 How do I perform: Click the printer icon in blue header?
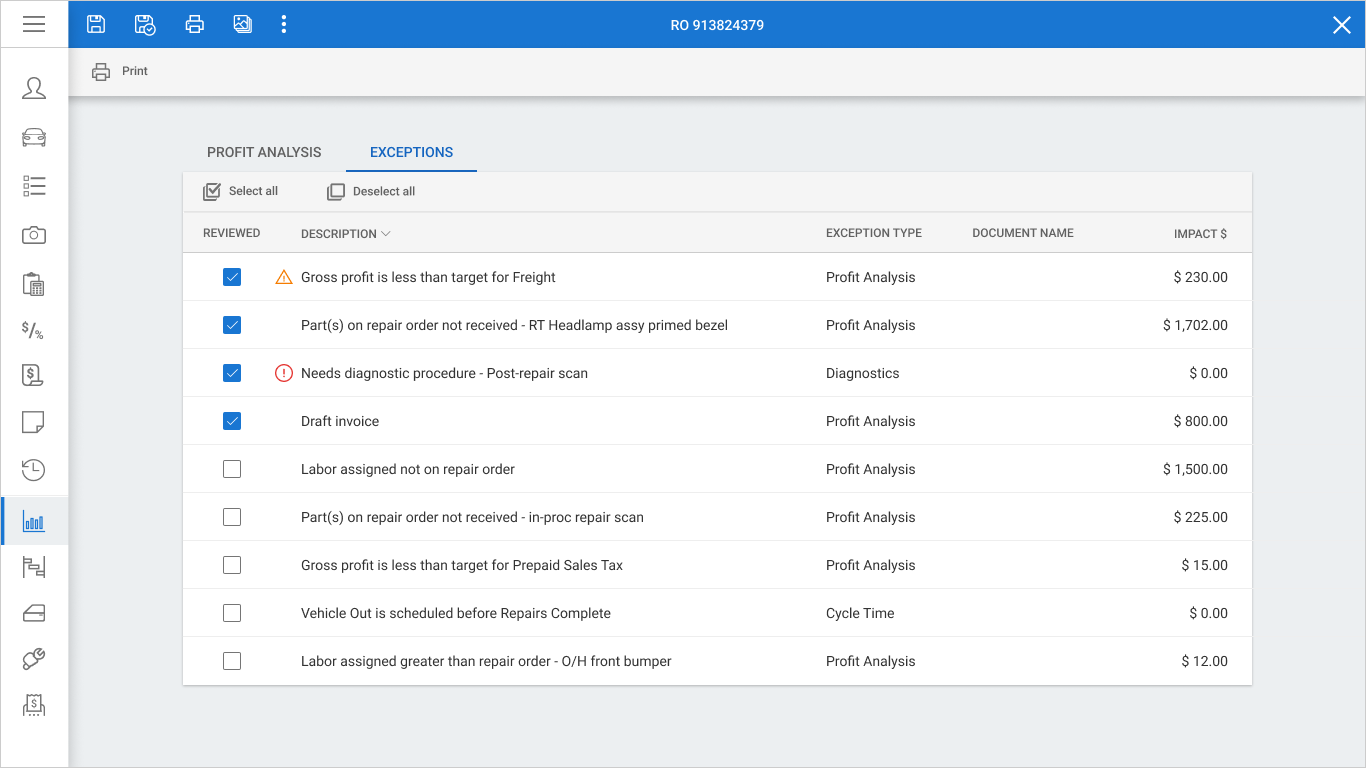click(194, 24)
